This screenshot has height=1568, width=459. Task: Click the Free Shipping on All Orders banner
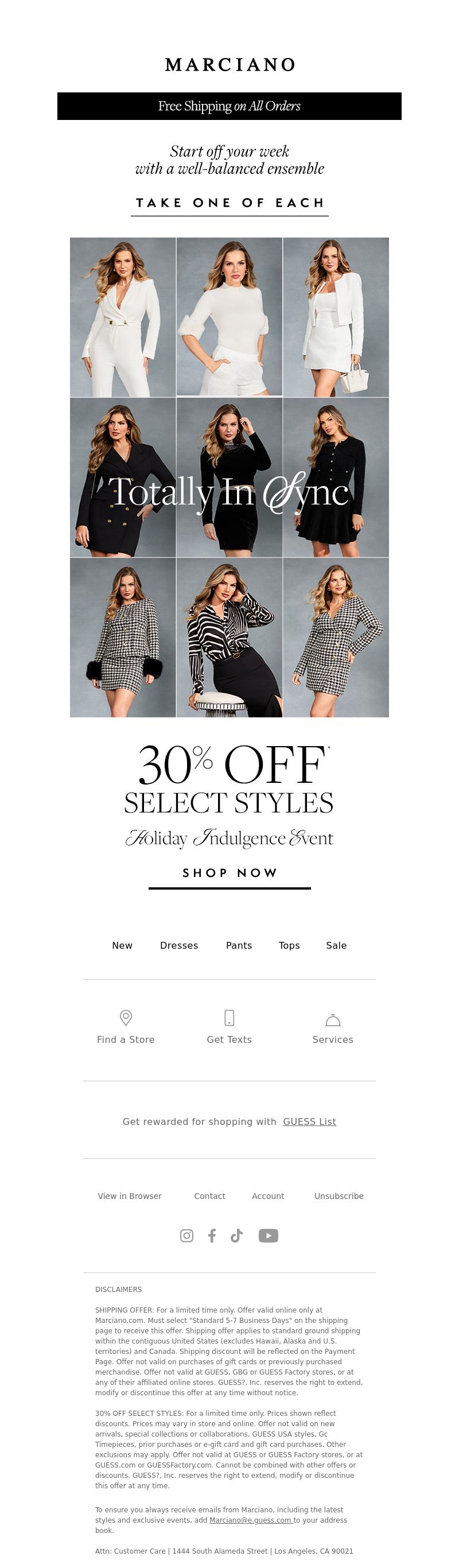pyautogui.click(x=229, y=106)
